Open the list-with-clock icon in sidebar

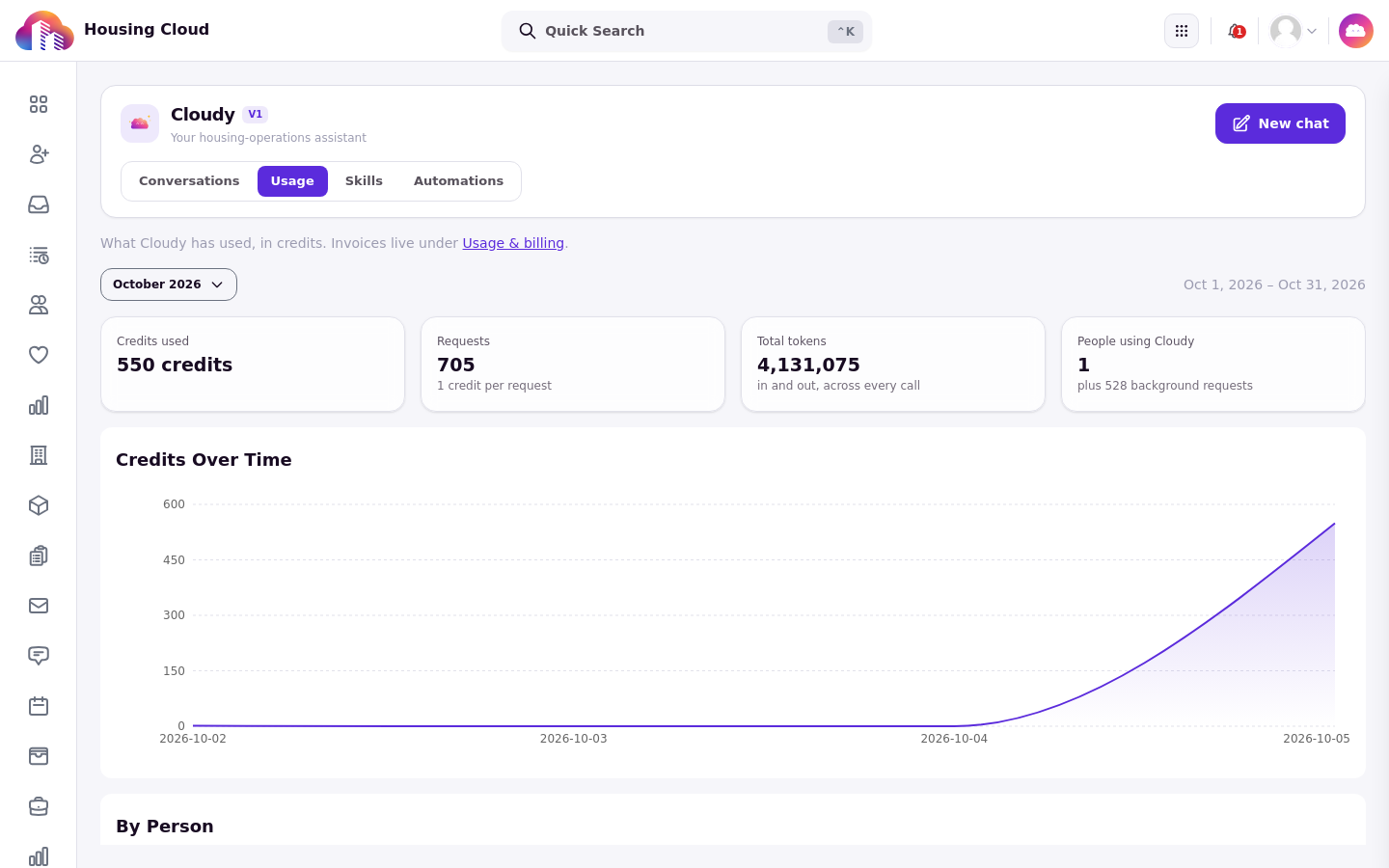pos(39,255)
